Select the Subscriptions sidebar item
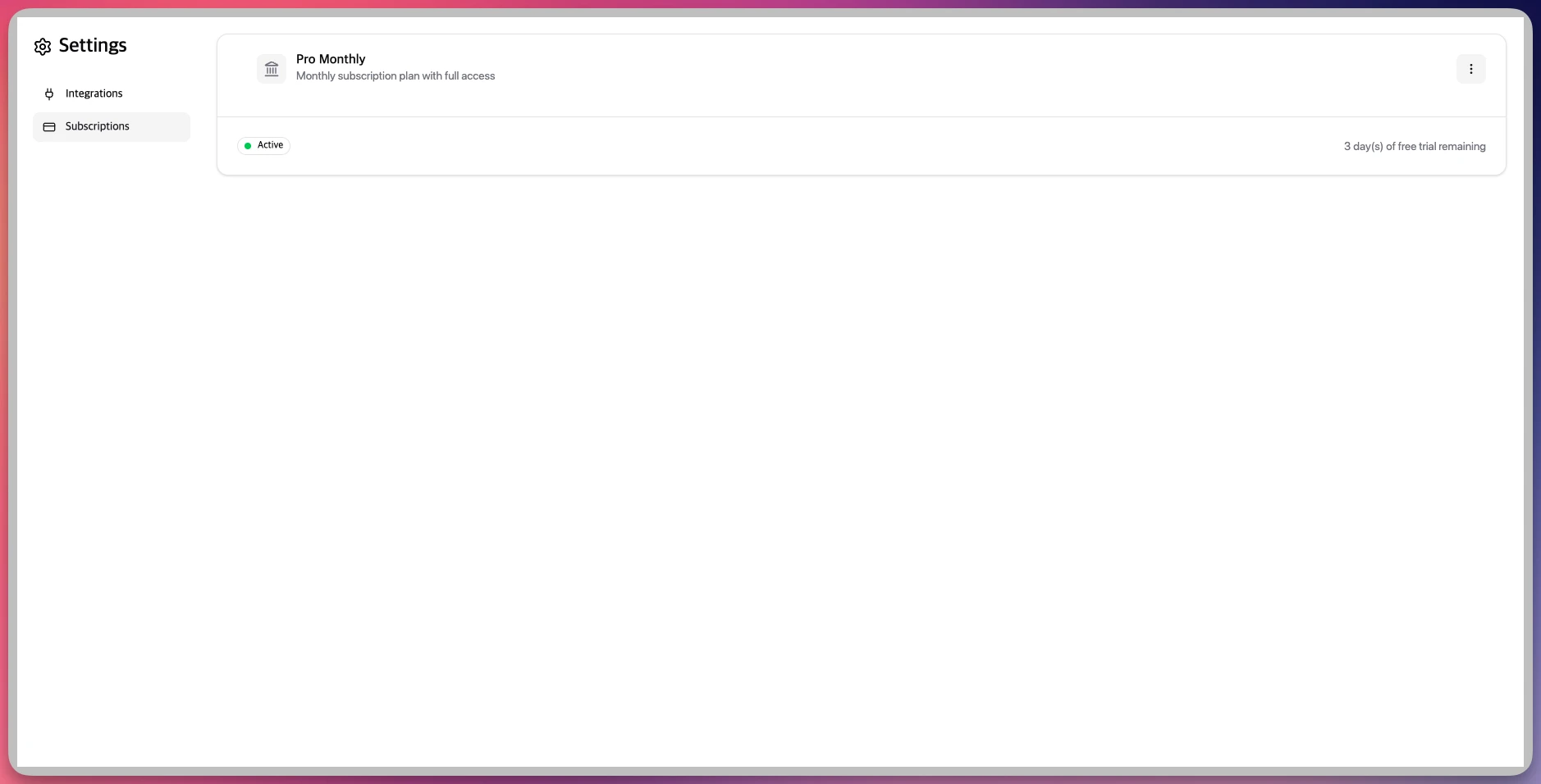Screen dimensions: 1541x784 point(112,127)
